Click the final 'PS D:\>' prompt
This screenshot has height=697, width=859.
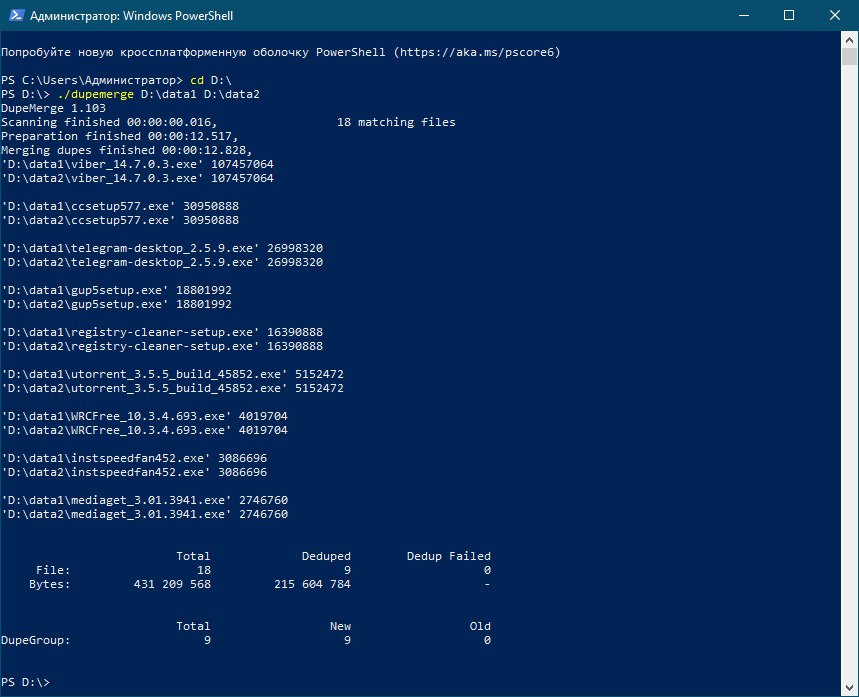click(x=25, y=682)
